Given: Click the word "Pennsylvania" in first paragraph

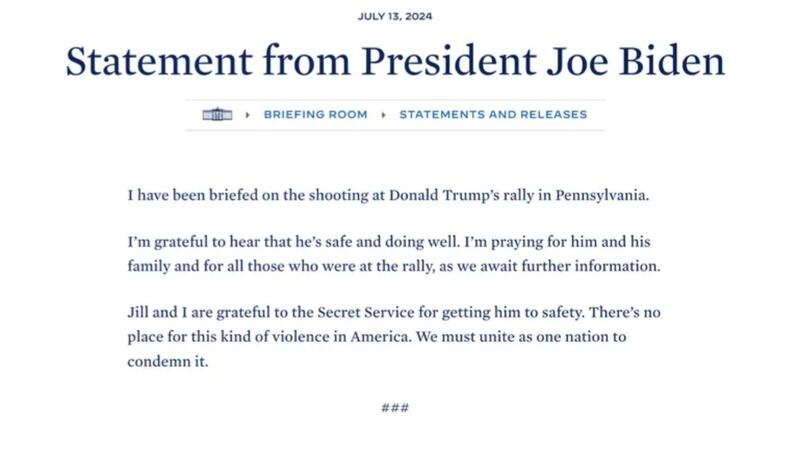Looking at the screenshot, I should [602, 195].
